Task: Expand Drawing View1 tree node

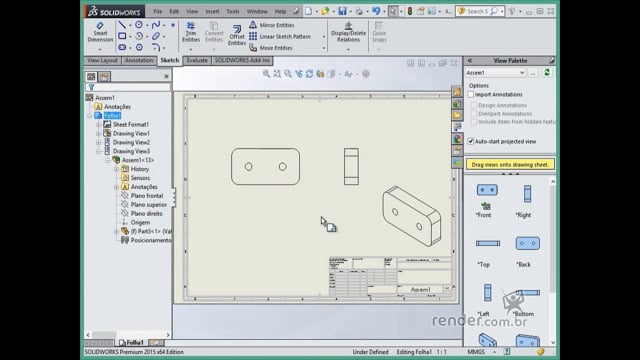Action: tap(98, 133)
